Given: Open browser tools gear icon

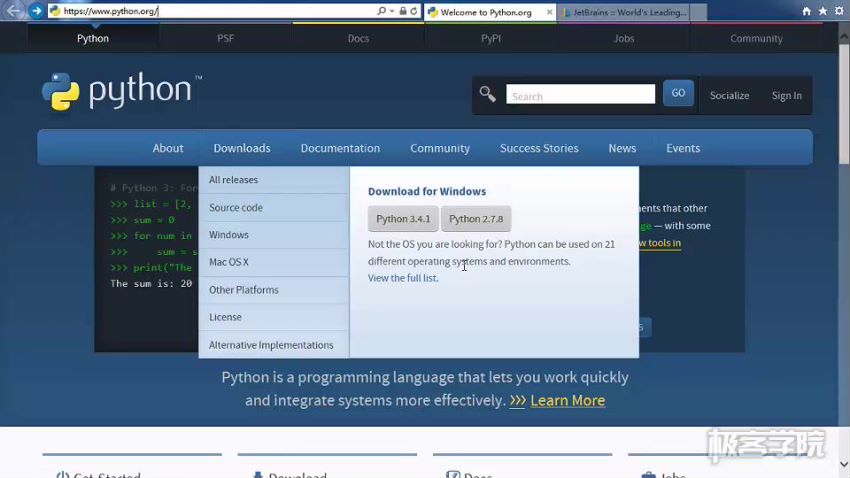Looking at the screenshot, I should pos(839,11).
